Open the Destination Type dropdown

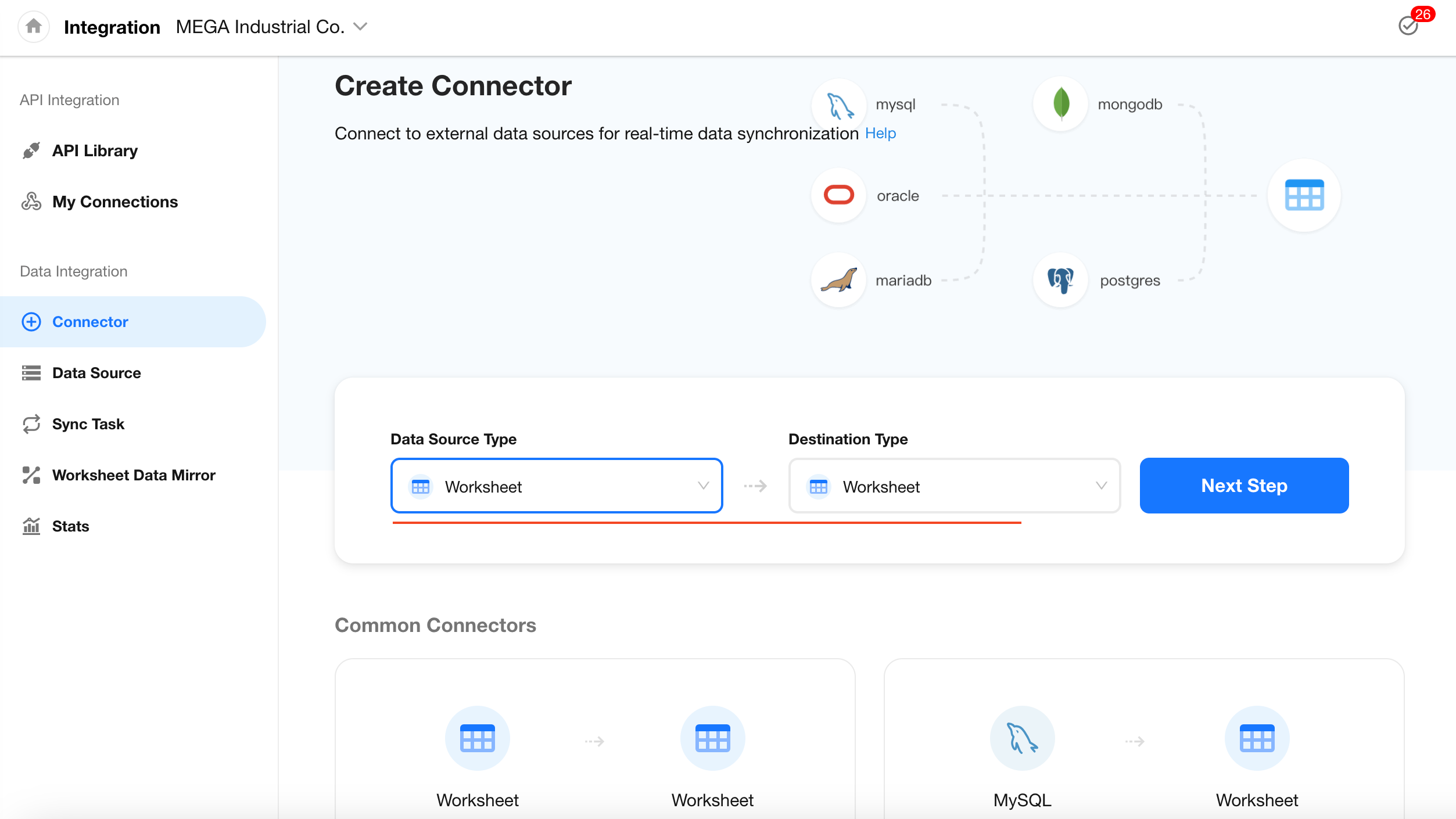[x=954, y=486]
